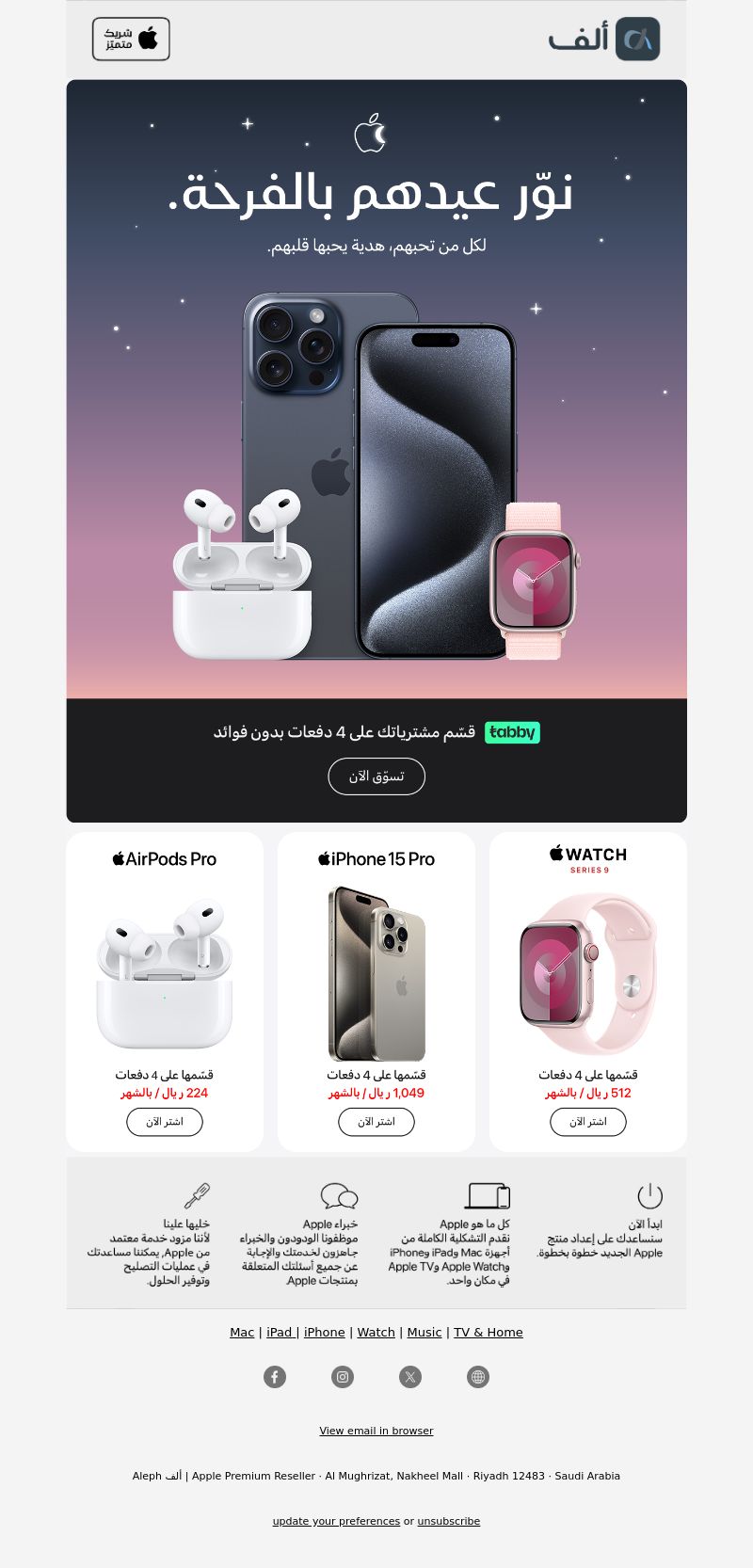Click the power icon above the setup text

click(650, 1195)
